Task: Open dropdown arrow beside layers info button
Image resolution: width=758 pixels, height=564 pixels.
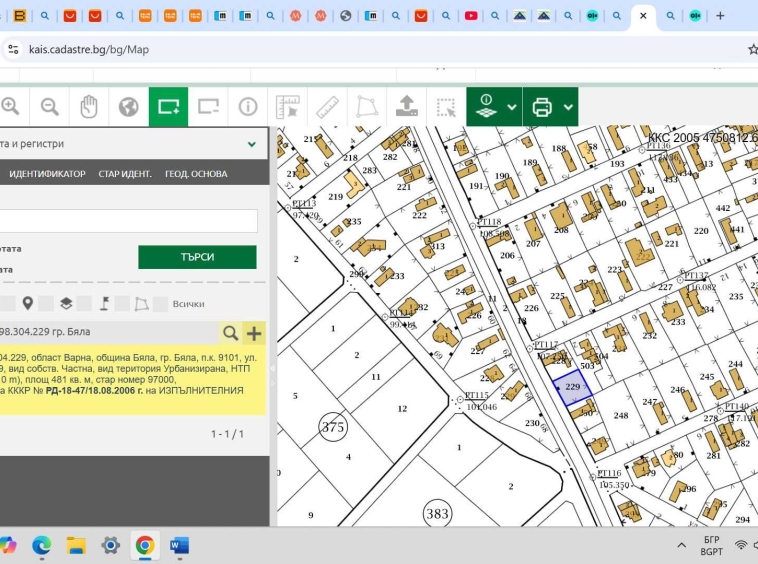Action: pos(512,107)
